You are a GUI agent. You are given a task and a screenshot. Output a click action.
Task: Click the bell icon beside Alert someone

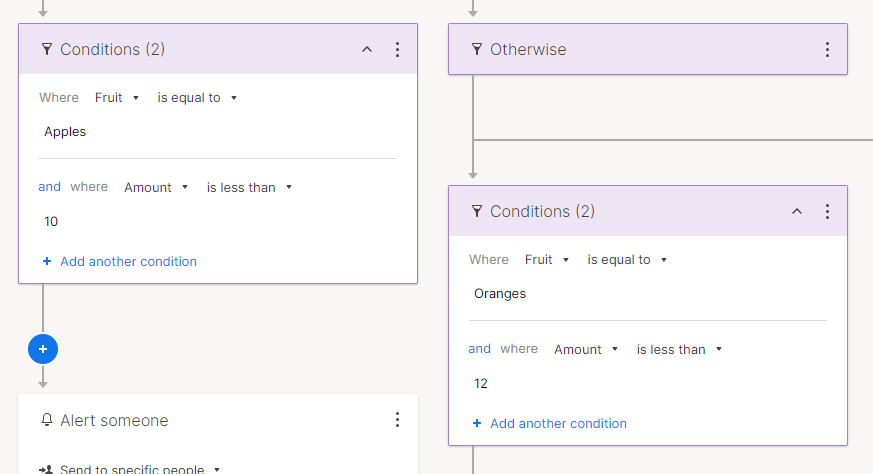click(x=47, y=420)
